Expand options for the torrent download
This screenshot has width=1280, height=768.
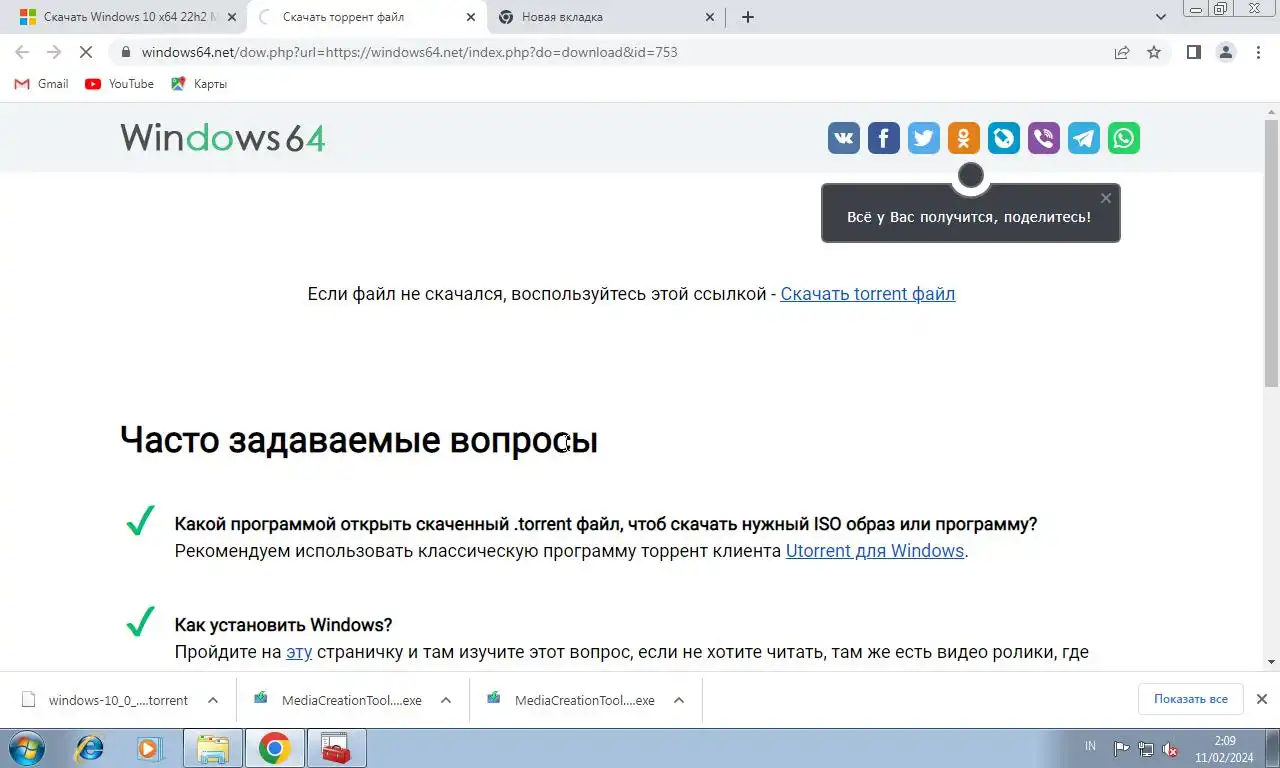(213, 700)
